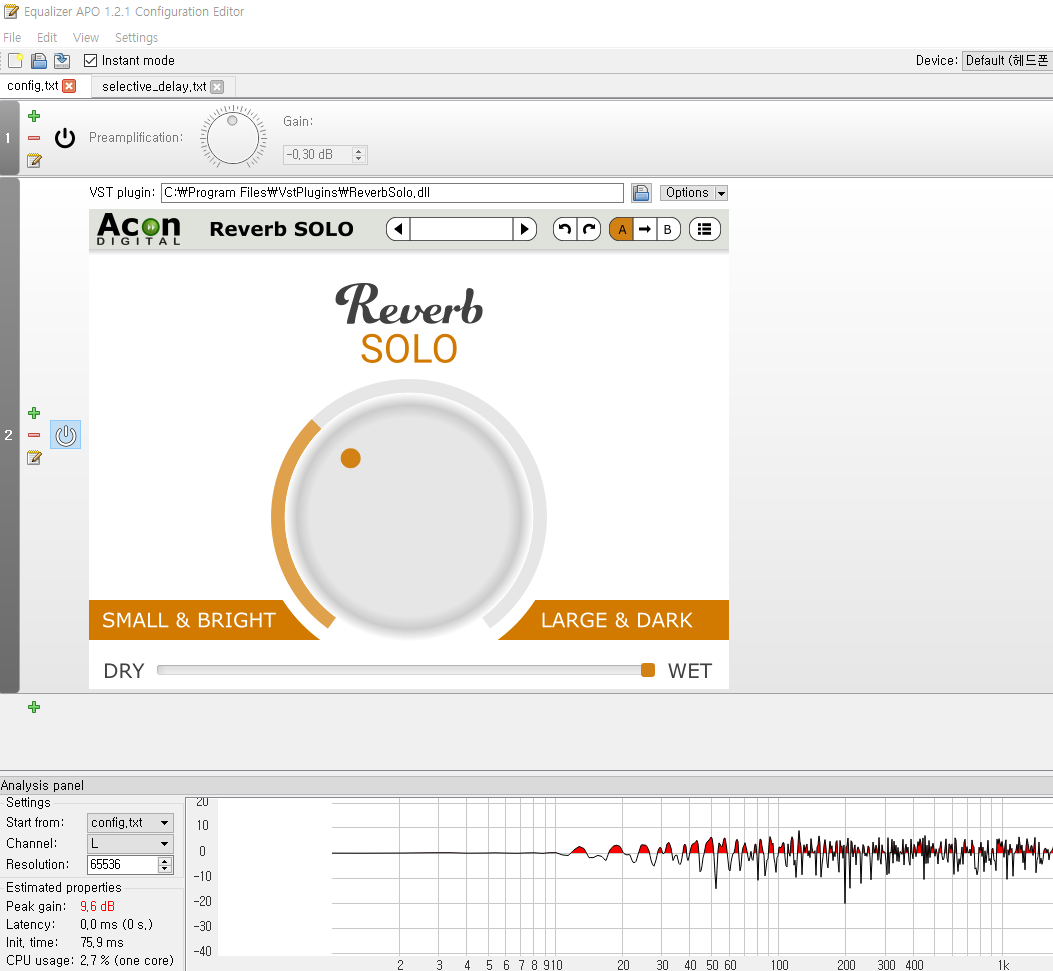Toggle the Instant mode checkbox

click(x=91, y=60)
